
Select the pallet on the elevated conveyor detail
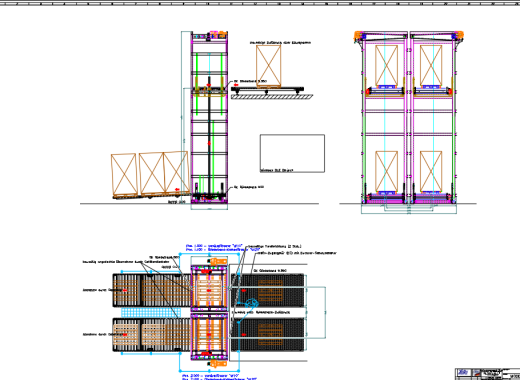[268, 66]
